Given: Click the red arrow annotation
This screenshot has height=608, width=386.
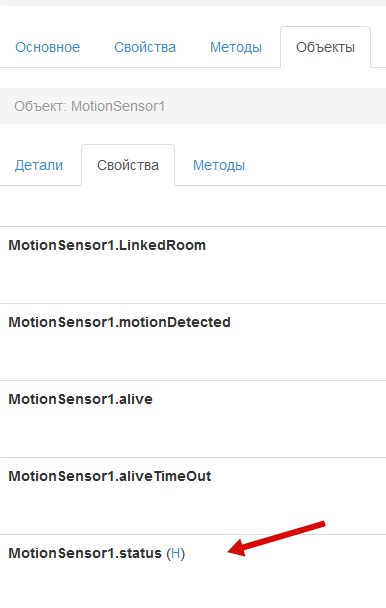Looking at the screenshot, I should point(276,539).
